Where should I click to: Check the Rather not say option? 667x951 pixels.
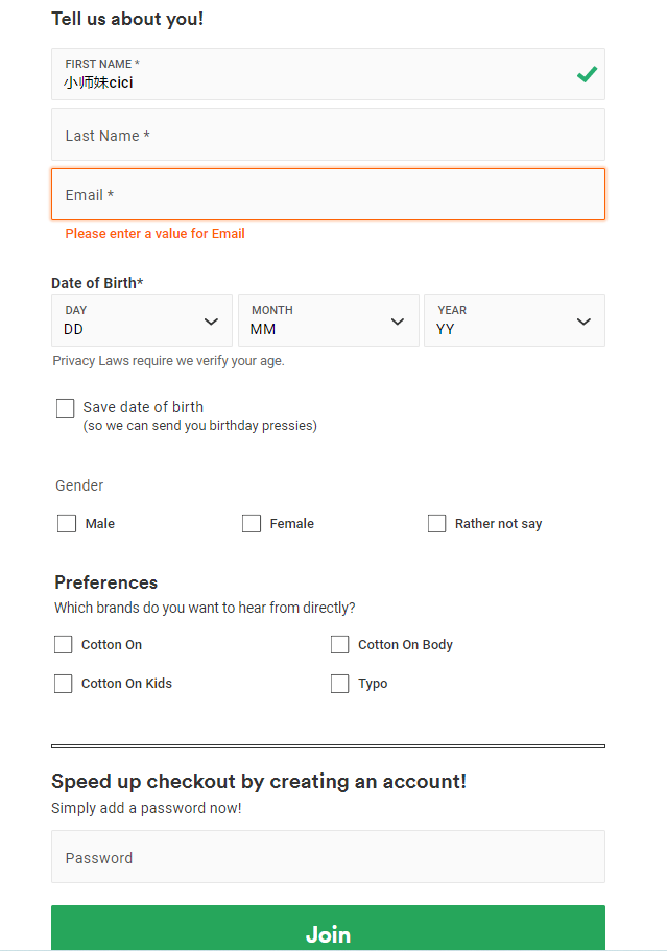pos(437,523)
